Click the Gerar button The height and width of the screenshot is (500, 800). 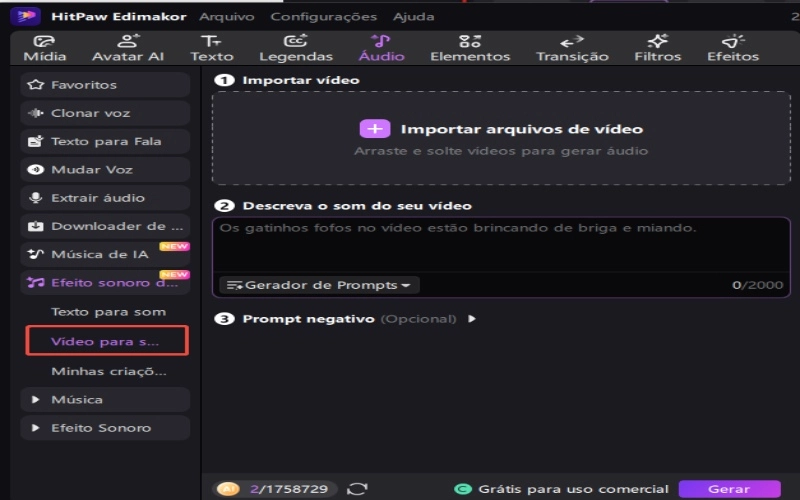coord(729,489)
